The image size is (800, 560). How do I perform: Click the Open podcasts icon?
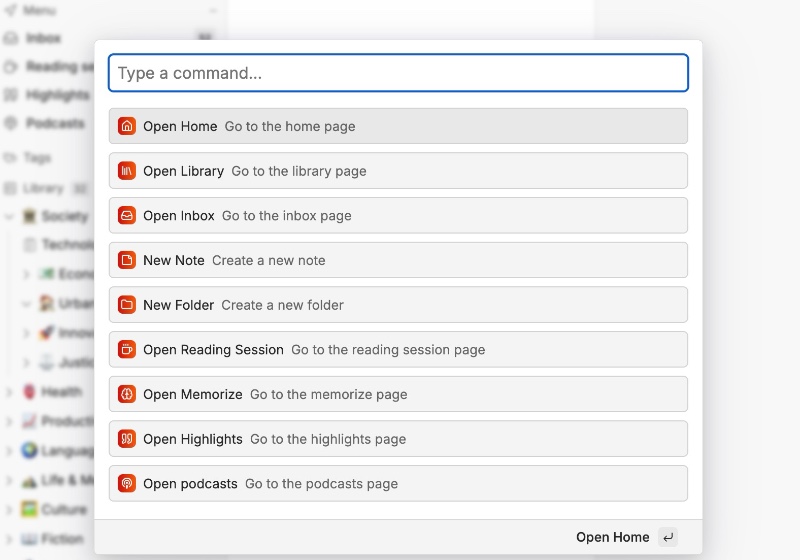pos(127,483)
